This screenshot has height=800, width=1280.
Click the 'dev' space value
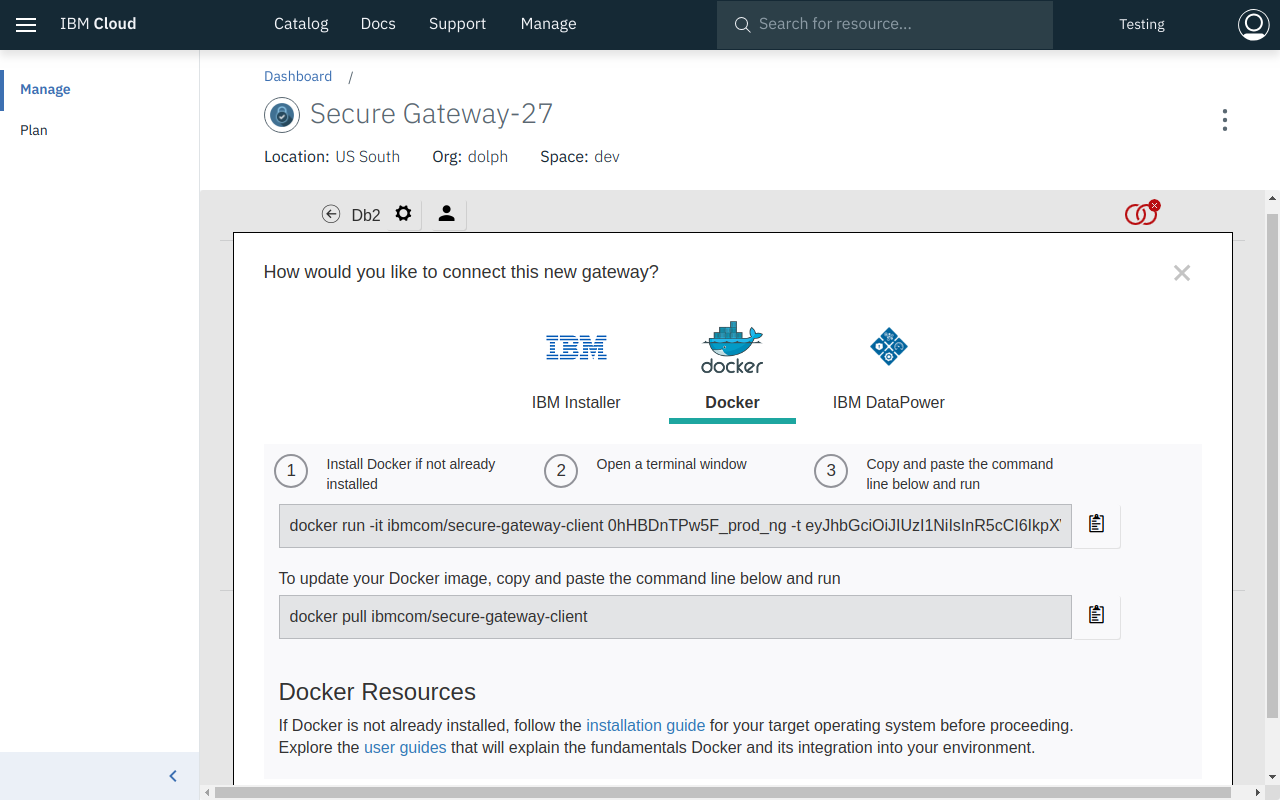coord(607,157)
